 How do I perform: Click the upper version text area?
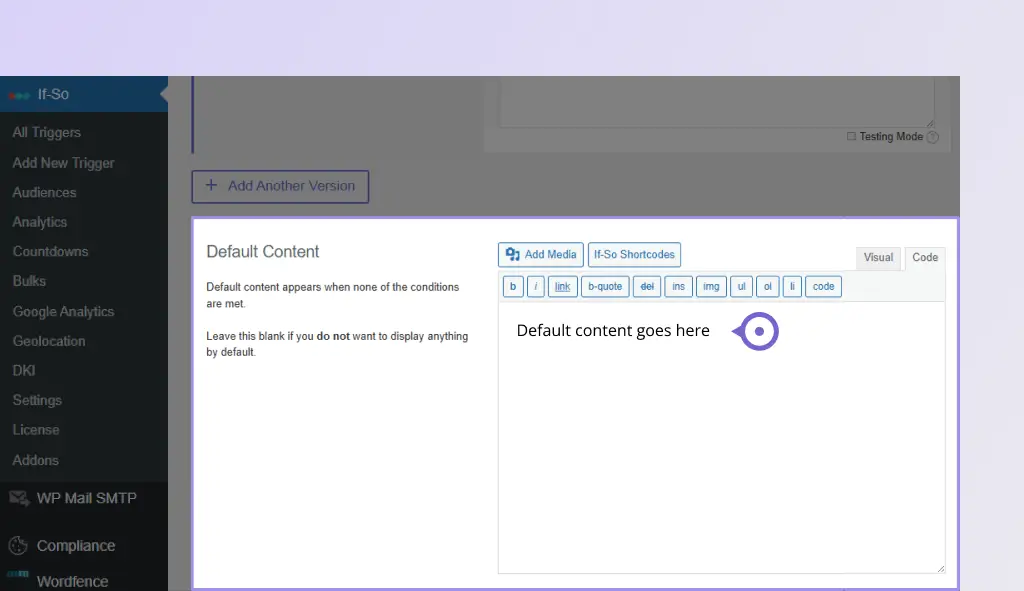[x=717, y=102]
